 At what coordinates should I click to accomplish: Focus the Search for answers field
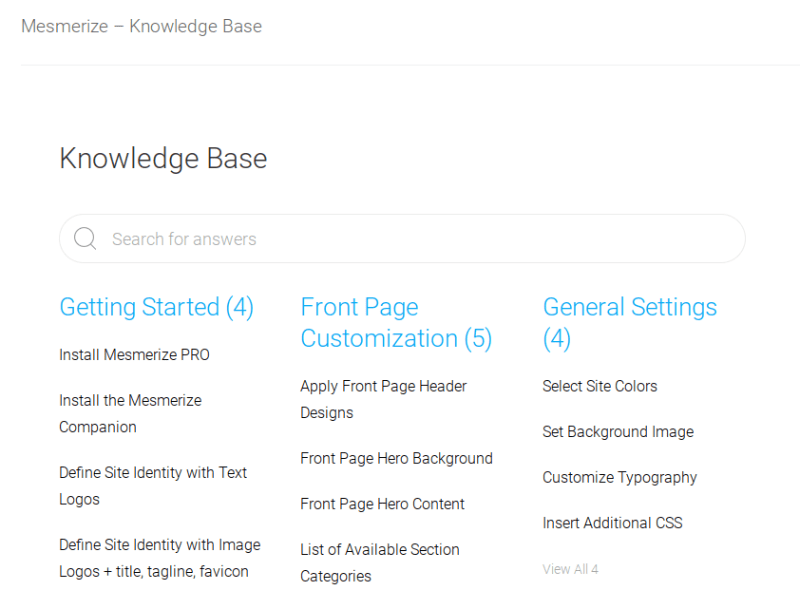click(x=402, y=238)
